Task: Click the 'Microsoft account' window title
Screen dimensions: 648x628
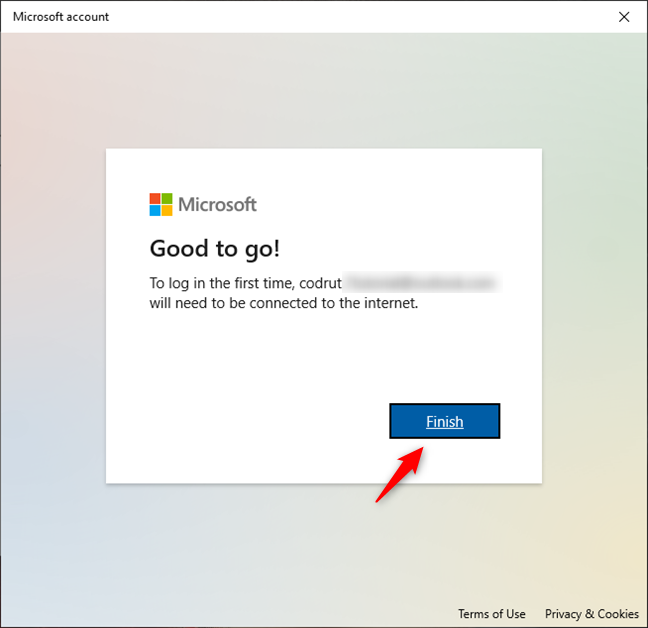Action: [x=61, y=17]
